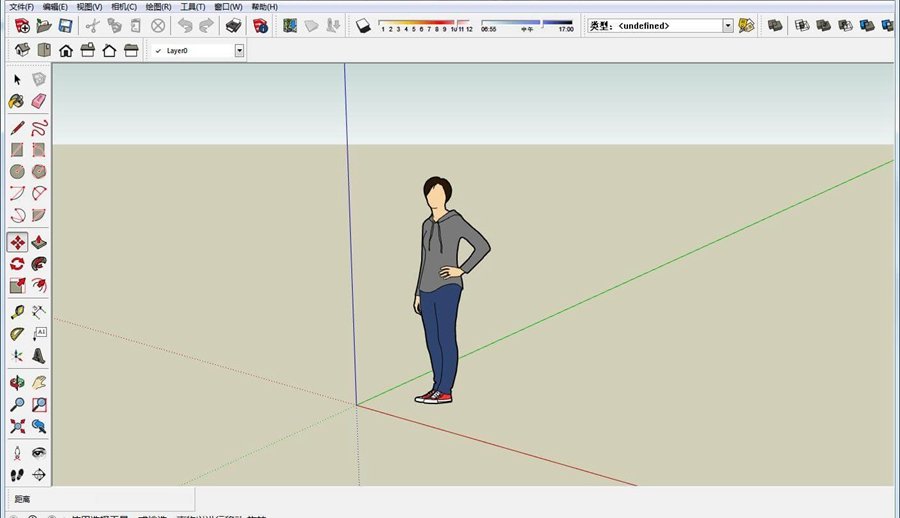900x518 pixels.
Task: Choose the Dimension tool
Action: pyautogui.click(x=38, y=312)
